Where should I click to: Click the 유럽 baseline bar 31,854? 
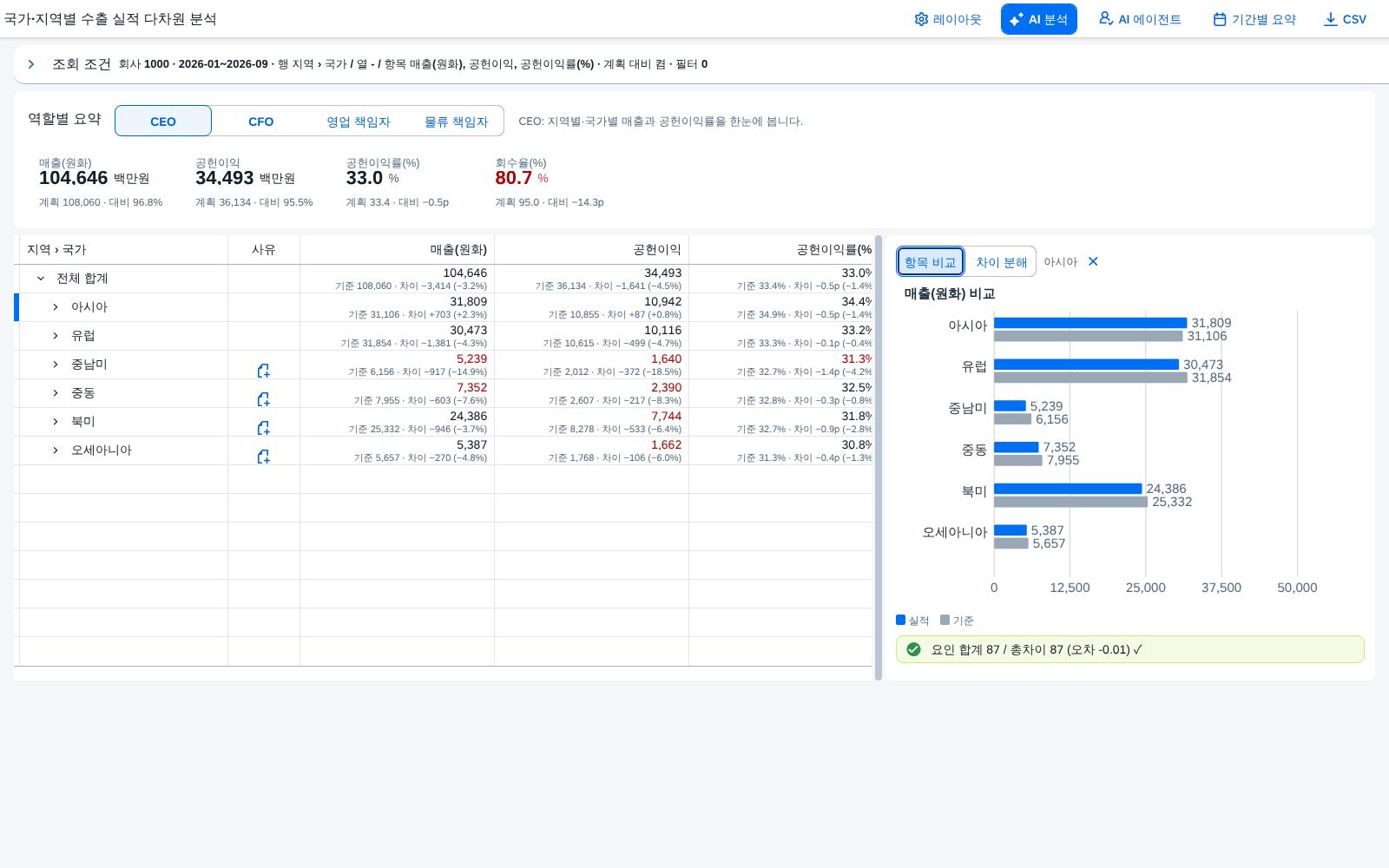click(x=1090, y=378)
